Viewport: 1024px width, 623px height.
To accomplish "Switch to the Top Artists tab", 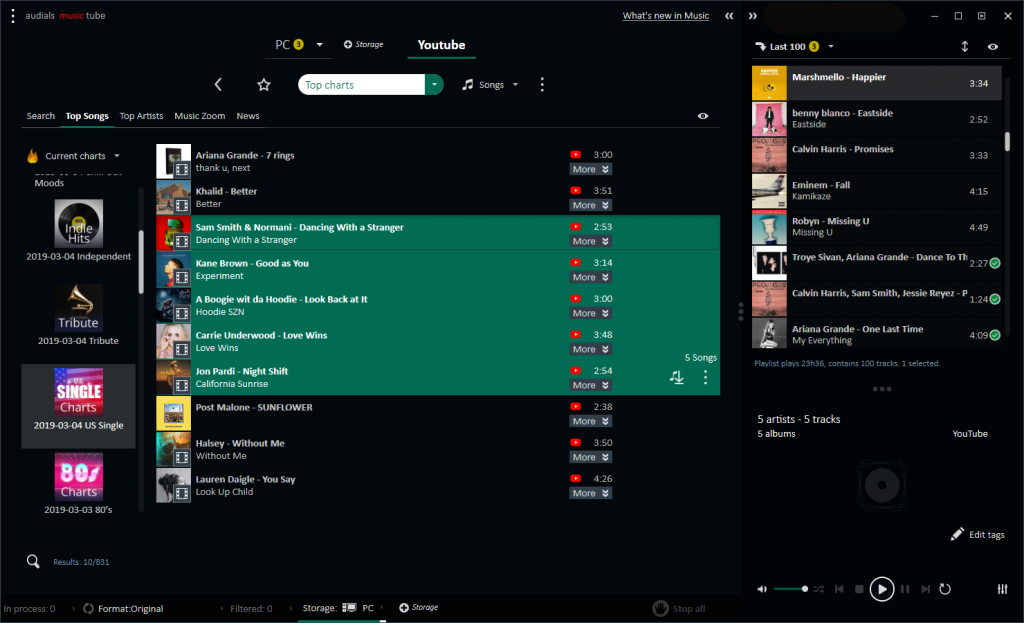I will coord(141,116).
